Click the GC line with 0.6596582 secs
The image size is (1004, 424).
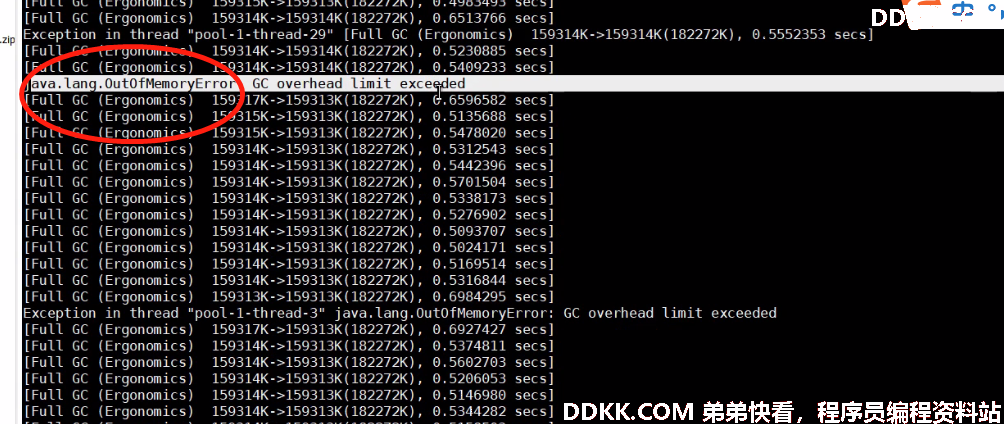tap(289, 100)
